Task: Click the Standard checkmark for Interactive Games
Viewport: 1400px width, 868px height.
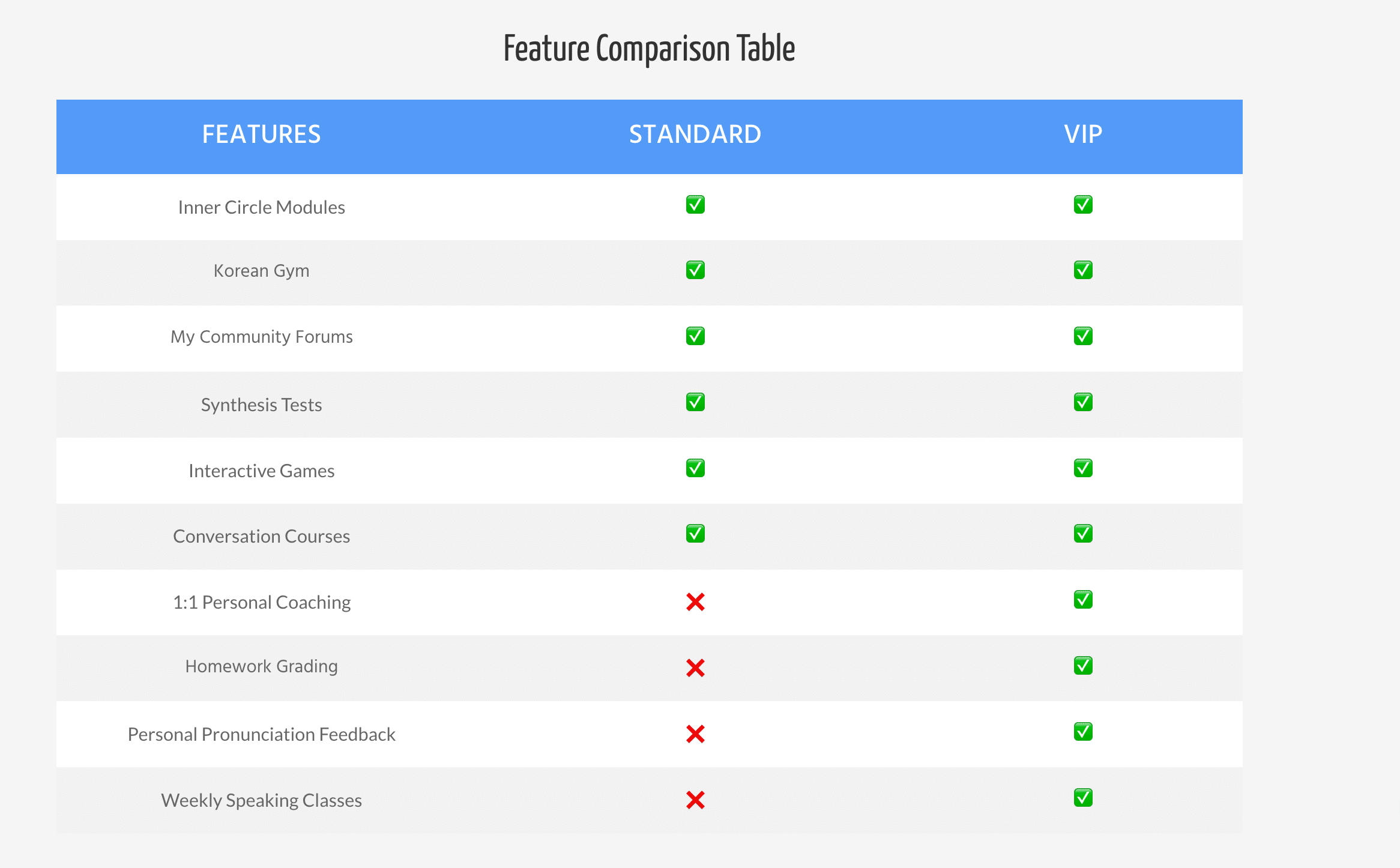Action: click(x=695, y=468)
